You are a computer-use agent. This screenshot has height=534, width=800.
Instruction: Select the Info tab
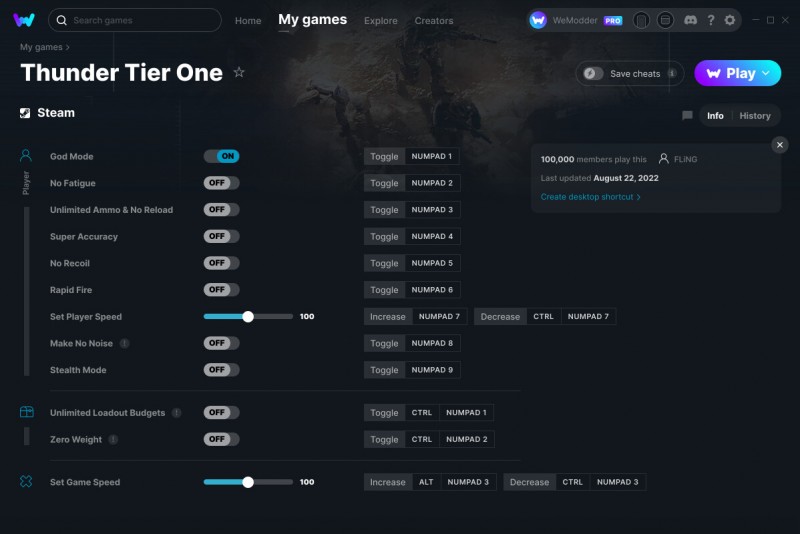tap(715, 116)
